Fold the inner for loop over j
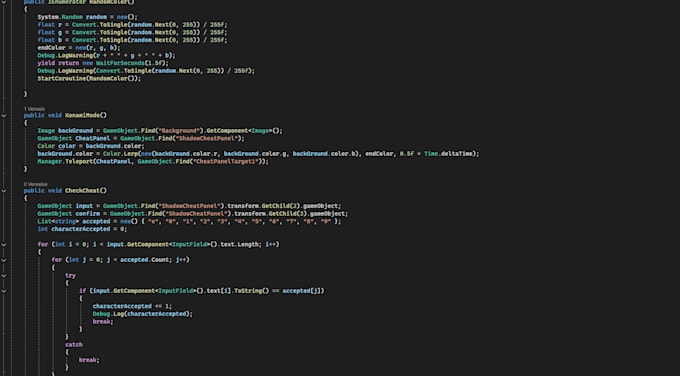The width and height of the screenshot is (680, 376). point(4,260)
